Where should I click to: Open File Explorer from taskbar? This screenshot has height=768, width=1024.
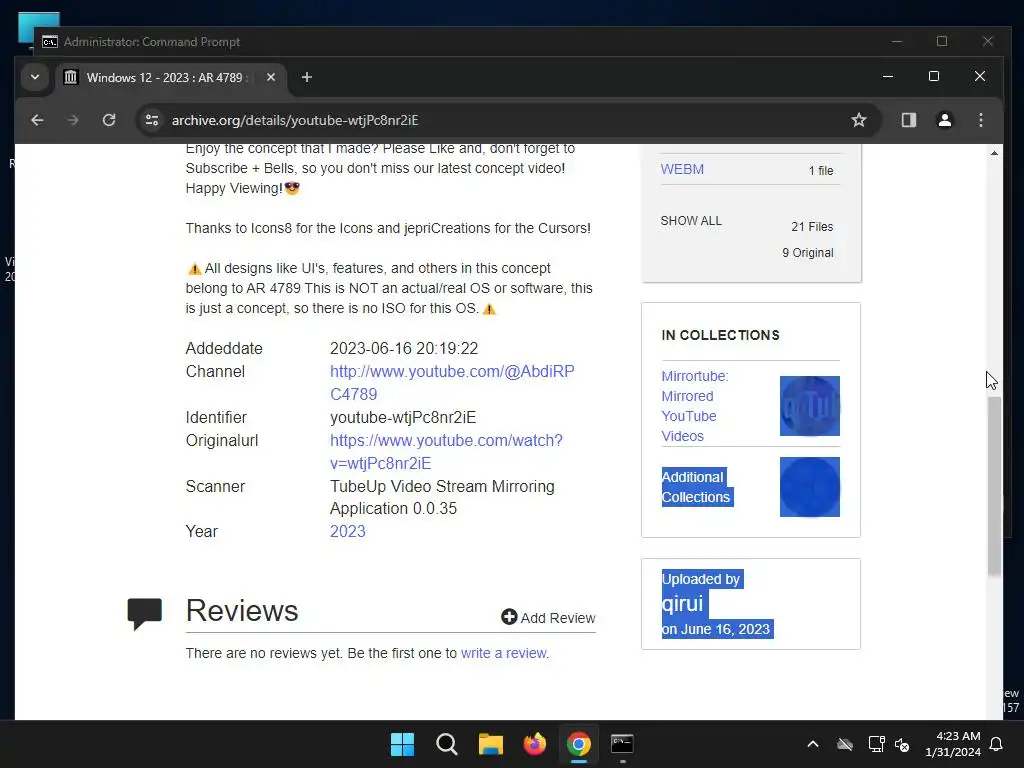tap(490, 744)
